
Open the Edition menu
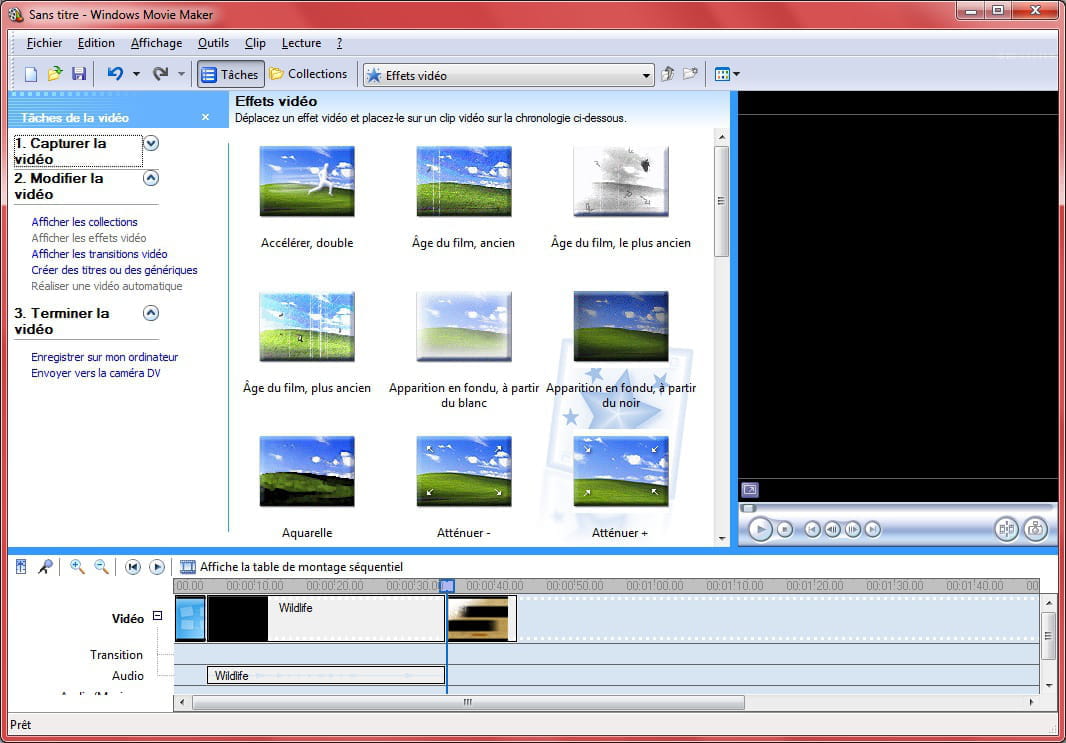96,43
